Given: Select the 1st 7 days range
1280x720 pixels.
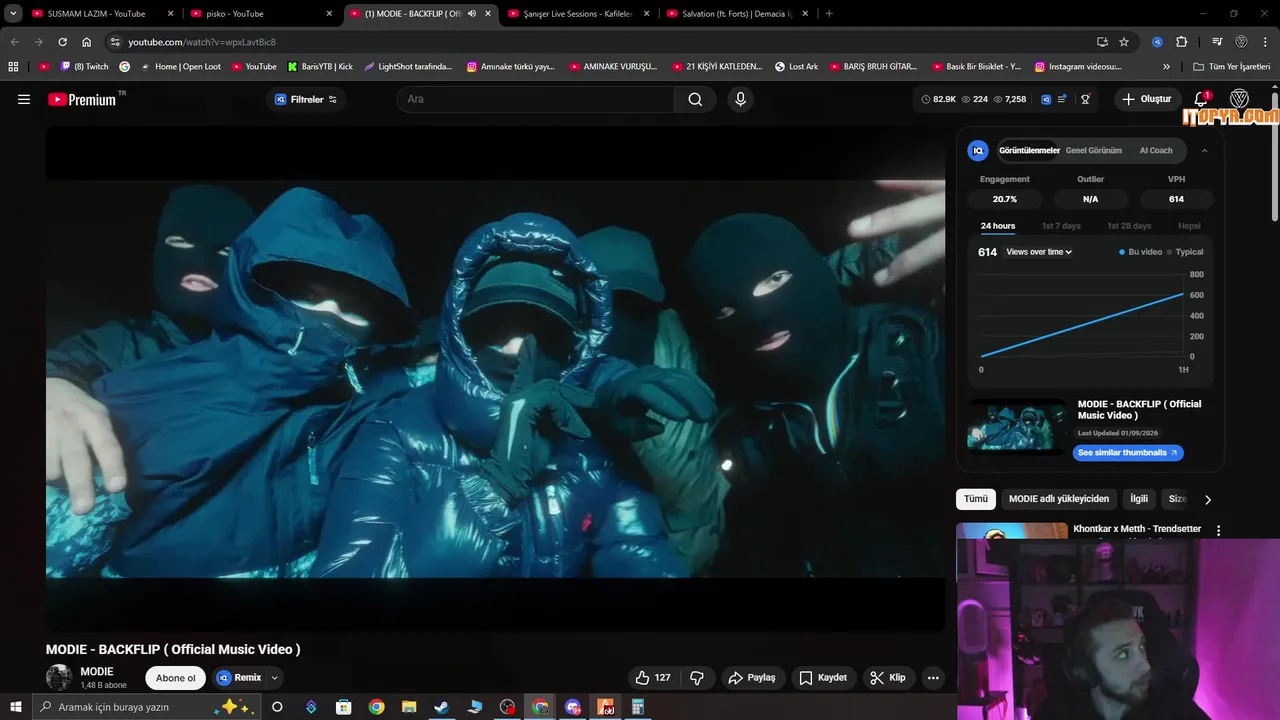Looking at the screenshot, I should point(1061,226).
